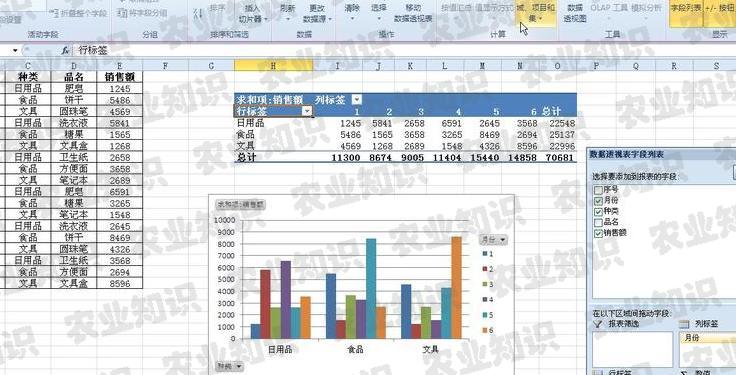Open the 选择 (Select) ribbon menu
The height and width of the screenshot is (375, 736).
pyautogui.click(x=379, y=13)
